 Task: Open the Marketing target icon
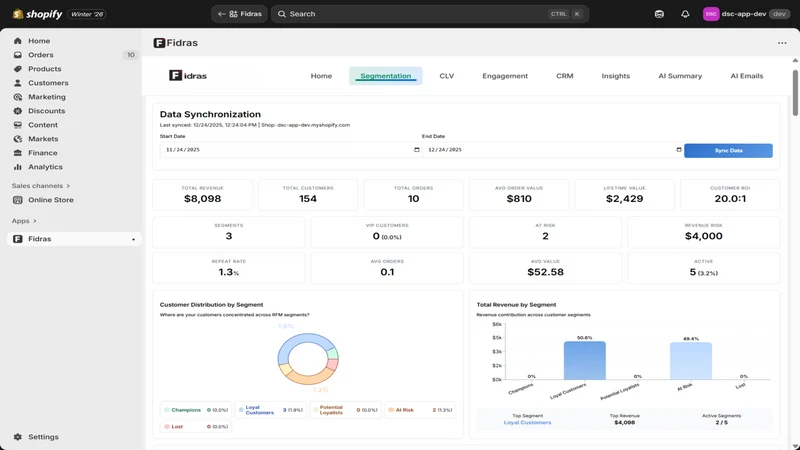click(18, 97)
